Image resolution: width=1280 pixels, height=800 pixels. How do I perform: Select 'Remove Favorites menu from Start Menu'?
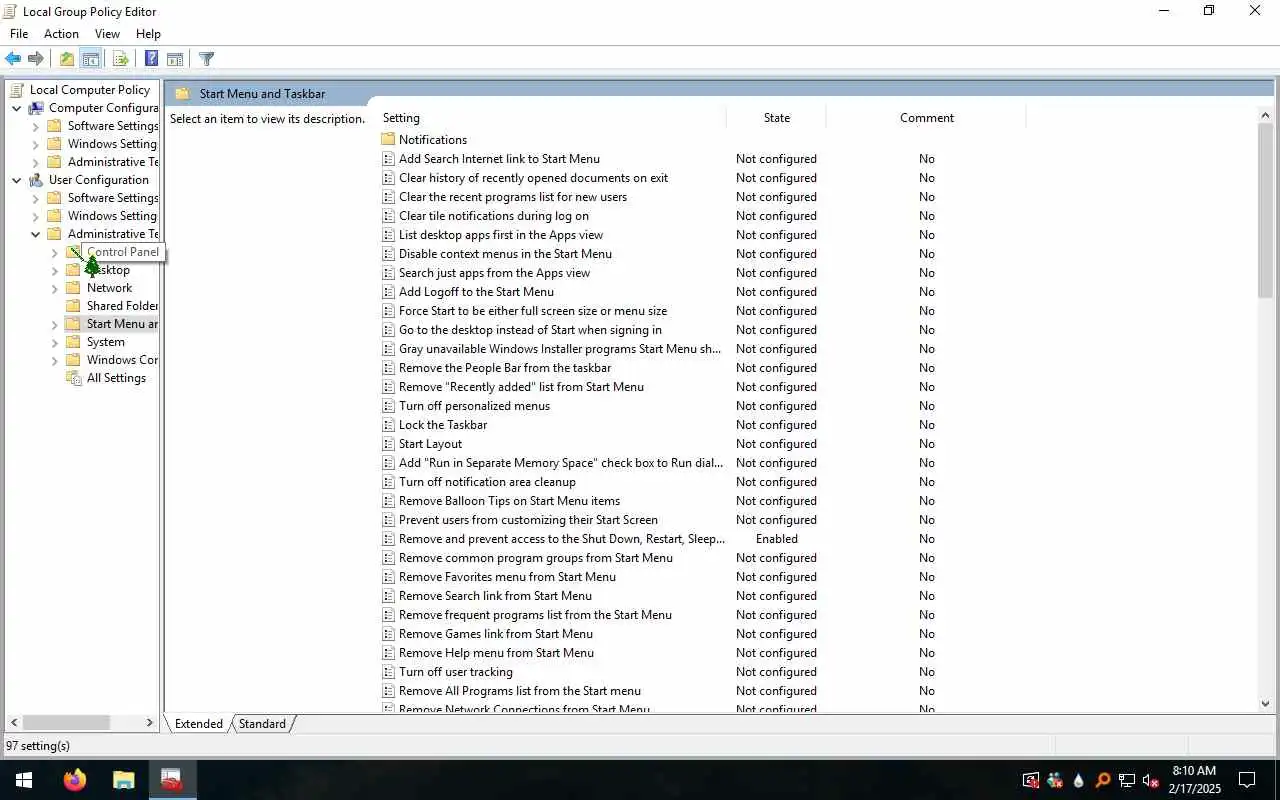pyautogui.click(x=507, y=577)
